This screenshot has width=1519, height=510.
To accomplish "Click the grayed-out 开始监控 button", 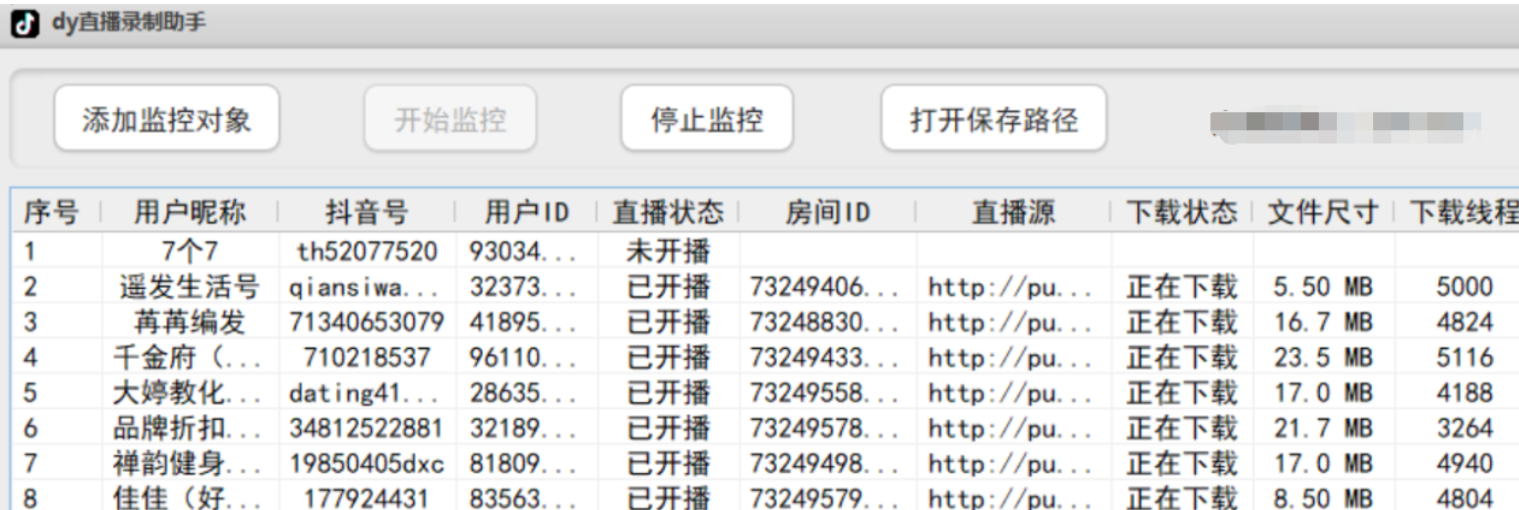I will (450, 119).
